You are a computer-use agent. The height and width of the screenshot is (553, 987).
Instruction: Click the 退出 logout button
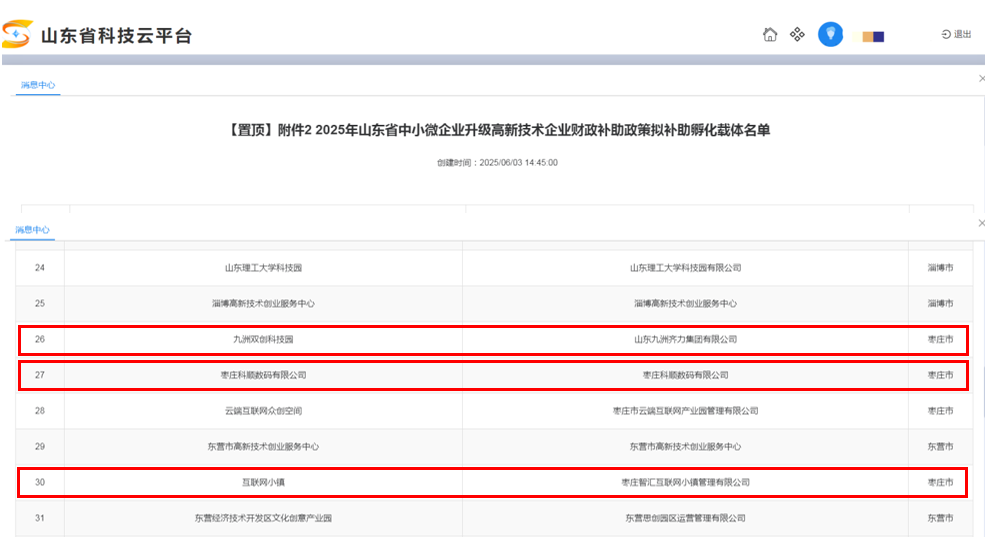956,35
